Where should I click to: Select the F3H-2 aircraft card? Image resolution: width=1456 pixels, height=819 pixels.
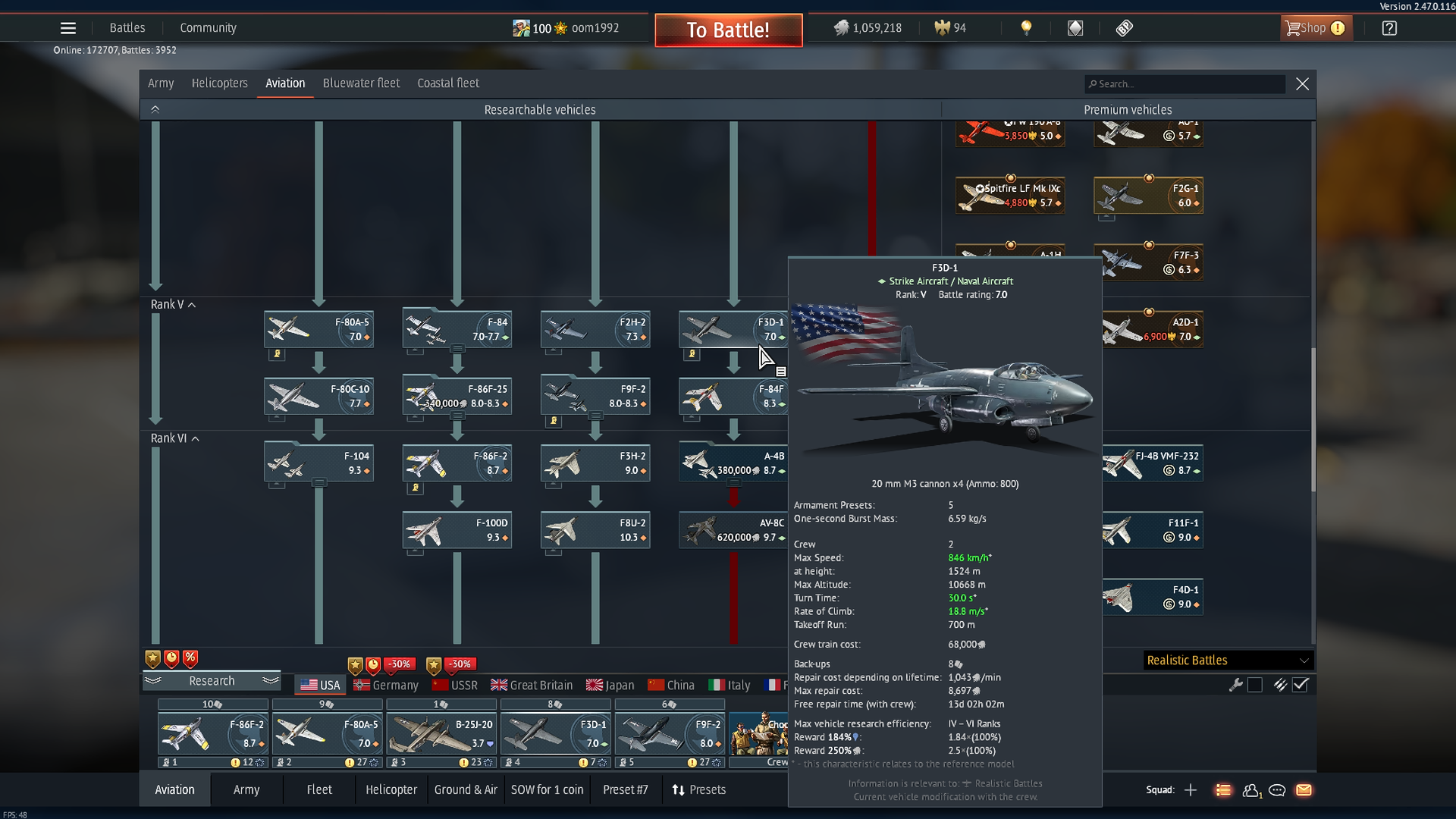pyautogui.click(x=595, y=463)
